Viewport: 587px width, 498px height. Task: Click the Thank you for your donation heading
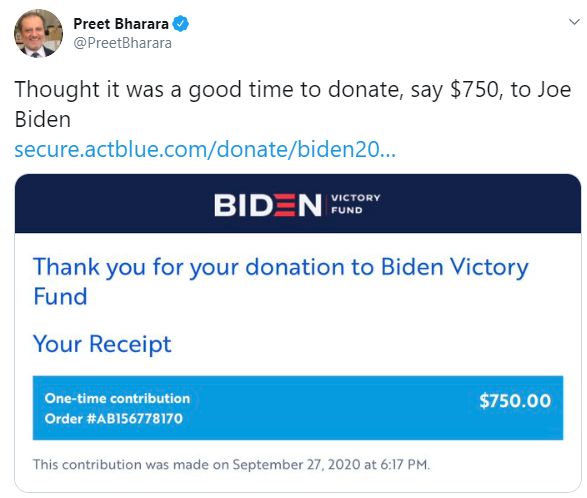point(280,282)
